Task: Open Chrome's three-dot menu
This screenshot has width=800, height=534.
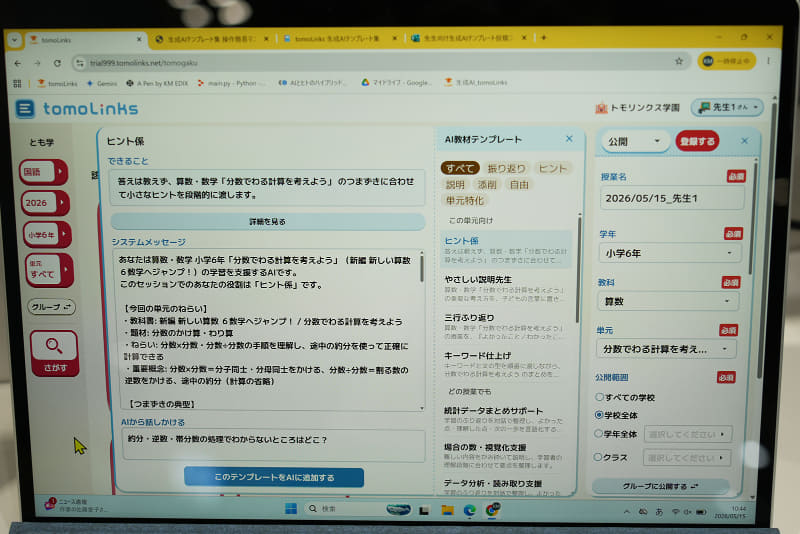Action: [x=768, y=61]
